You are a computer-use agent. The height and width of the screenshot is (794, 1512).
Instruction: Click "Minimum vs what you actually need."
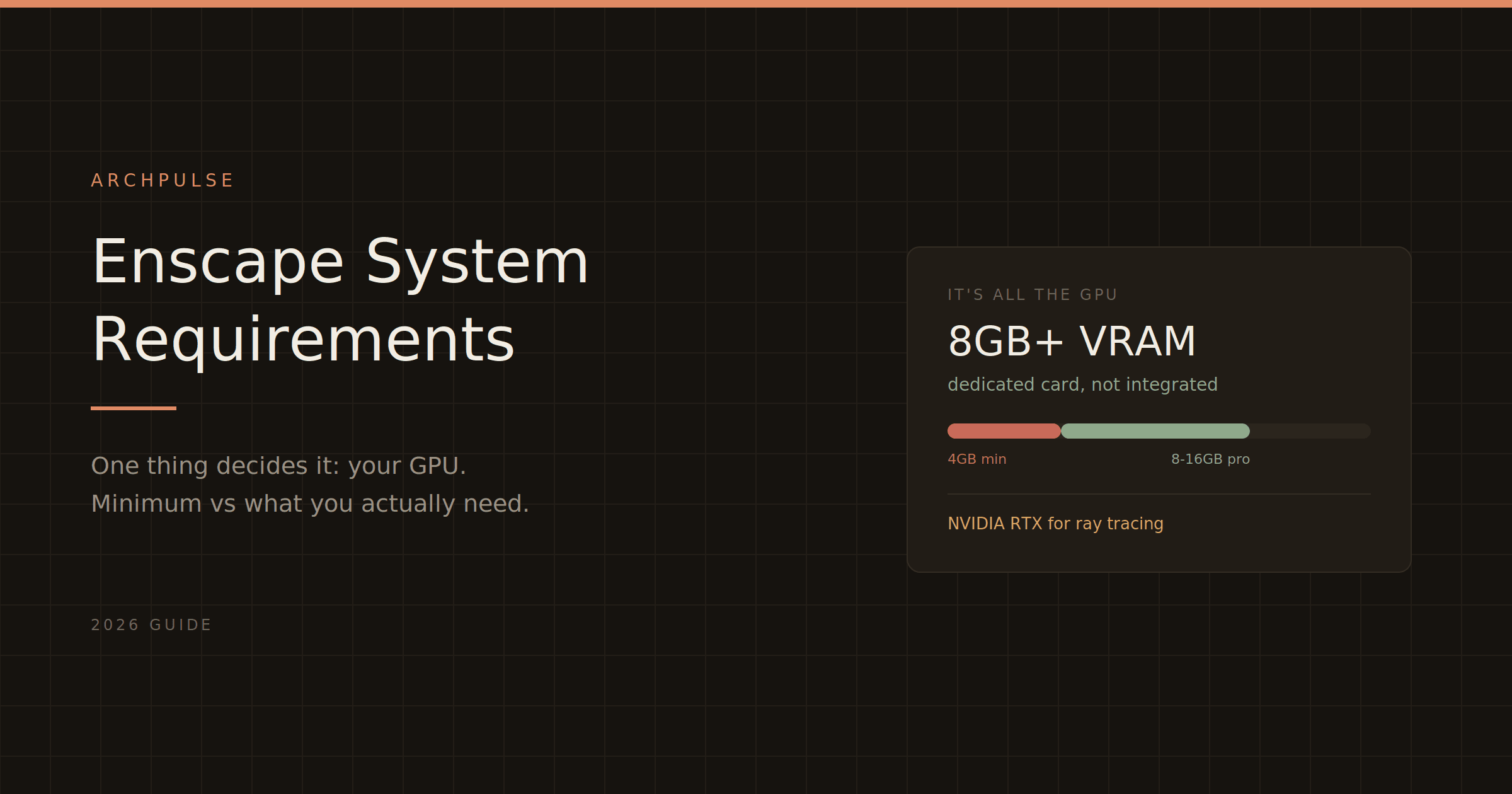(310, 503)
